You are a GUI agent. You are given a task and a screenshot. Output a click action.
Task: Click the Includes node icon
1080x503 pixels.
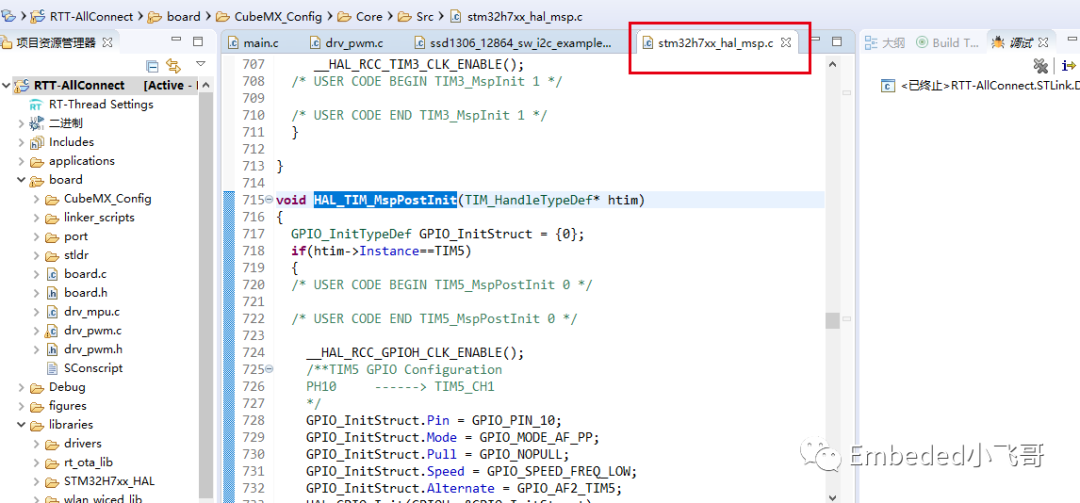click(37, 143)
